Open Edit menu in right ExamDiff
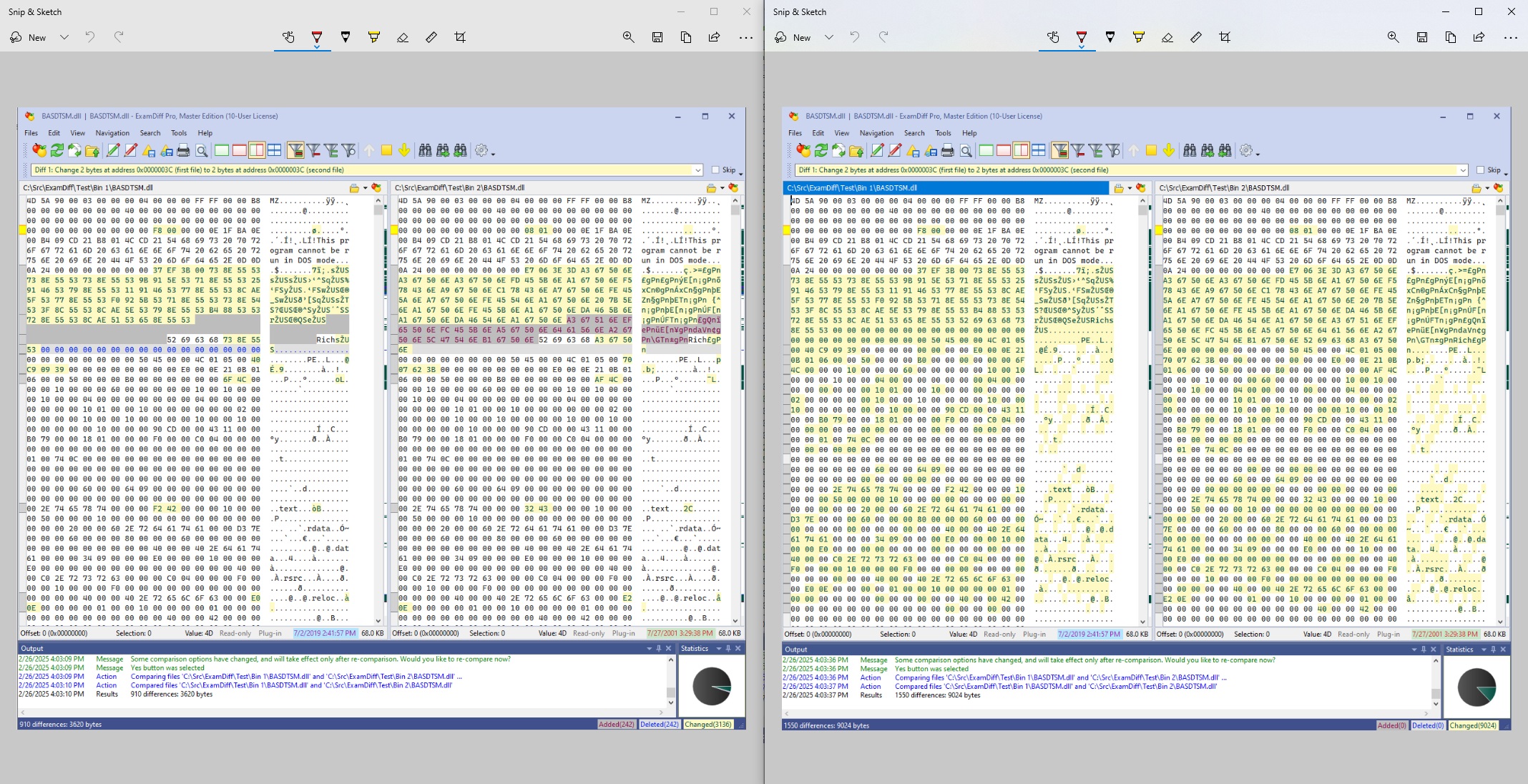The height and width of the screenshot is (784, 1528). coord(818,133)
